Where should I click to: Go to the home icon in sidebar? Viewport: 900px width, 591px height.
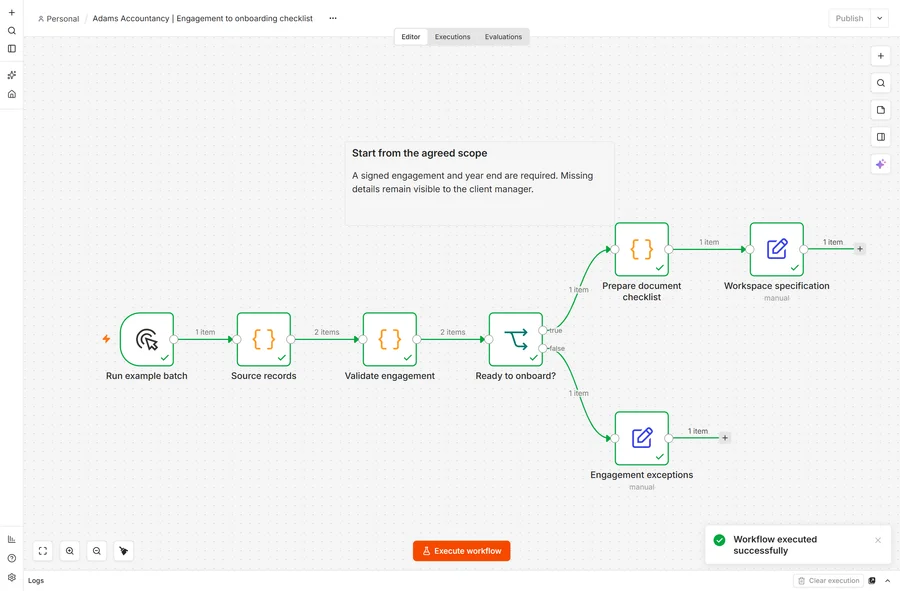click(11, 94)
